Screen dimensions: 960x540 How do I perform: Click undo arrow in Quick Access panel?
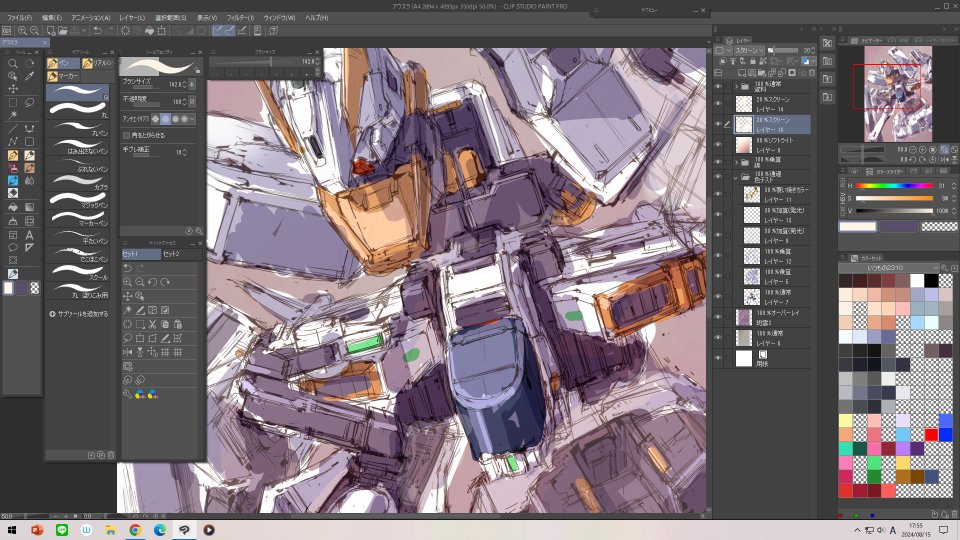click(x=127, y=268)
